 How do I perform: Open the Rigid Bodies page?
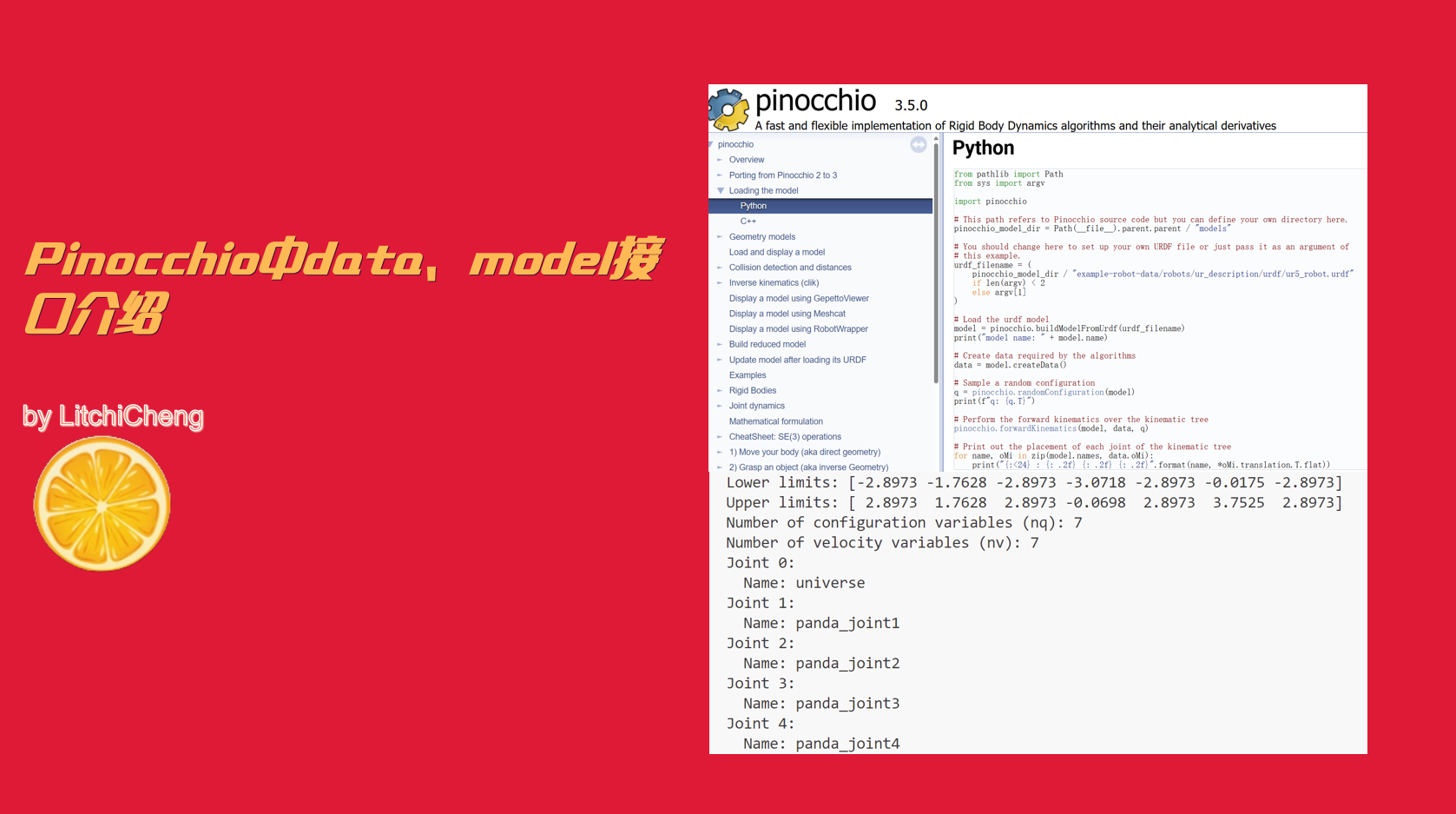click(753, 390)
